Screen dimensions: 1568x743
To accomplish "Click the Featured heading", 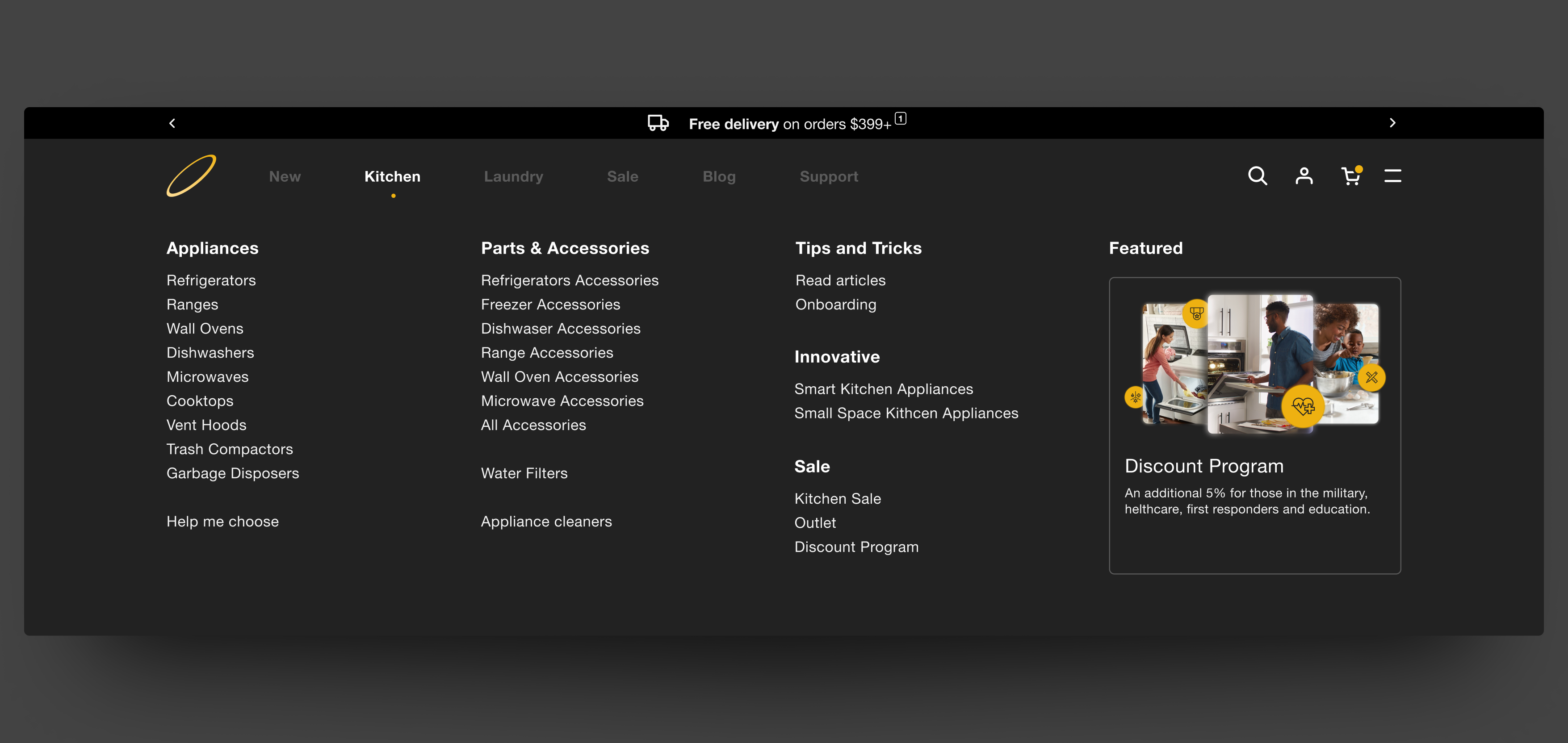I will coord(1145,248).
